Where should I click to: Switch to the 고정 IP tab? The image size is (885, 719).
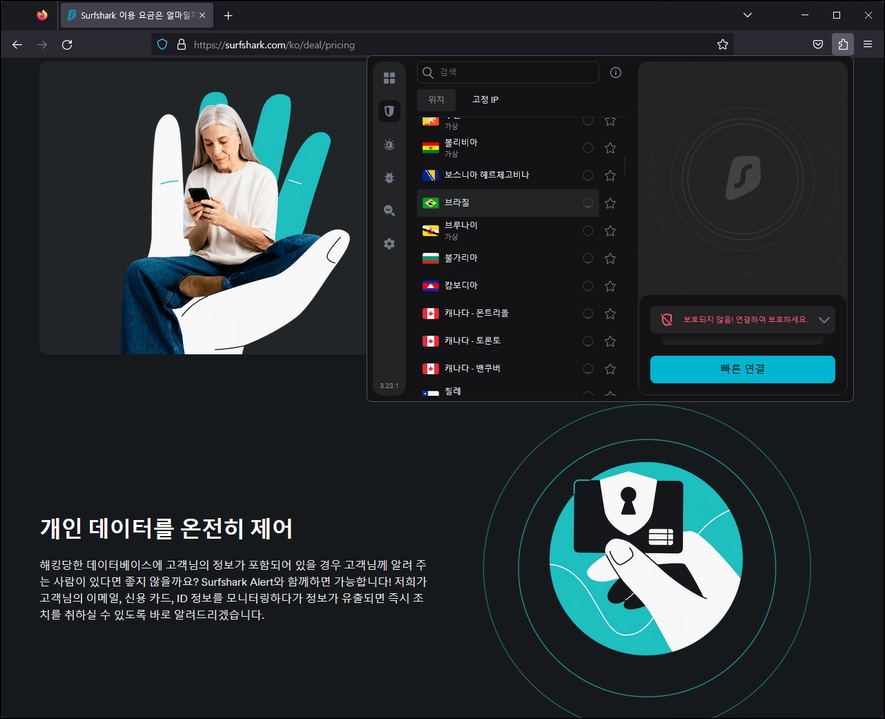tap(485, 100)
